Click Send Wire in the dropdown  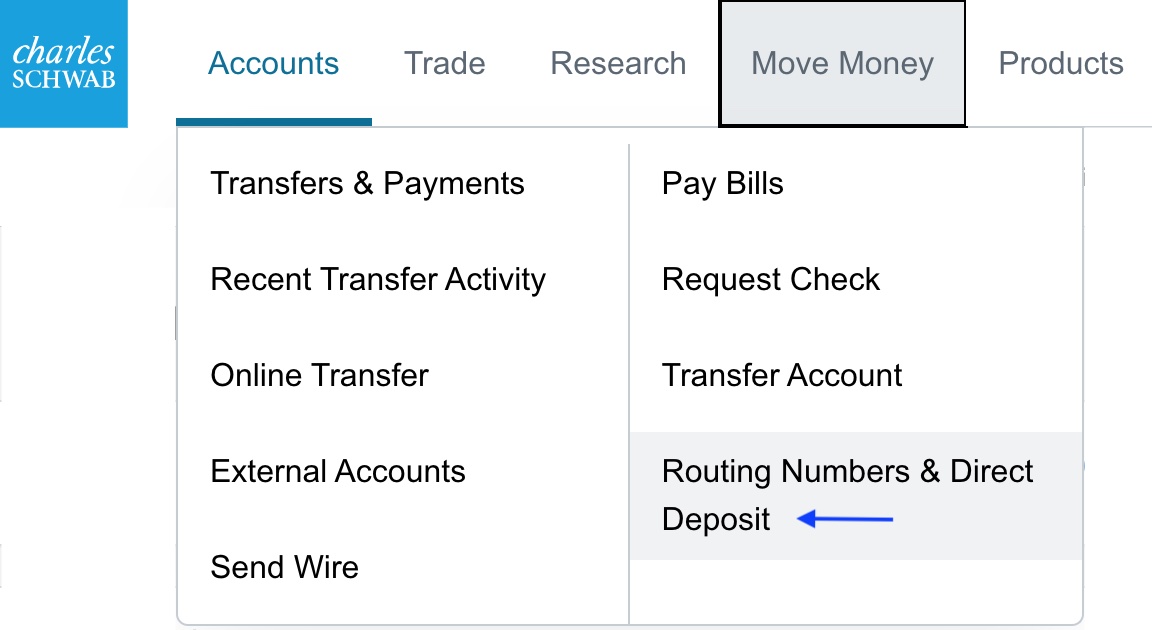(x=284, y=568)
